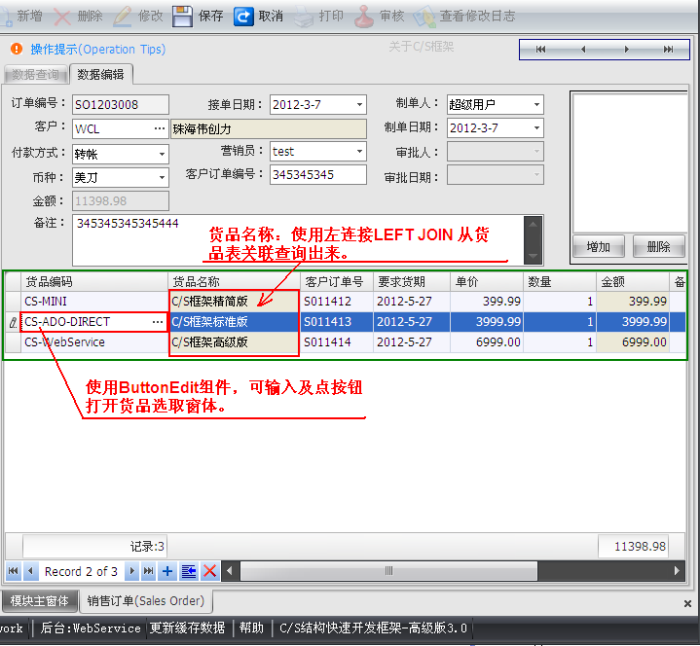Click the 删除 button under image box
This screenshot has height=646, width=700.
[658, 247]
